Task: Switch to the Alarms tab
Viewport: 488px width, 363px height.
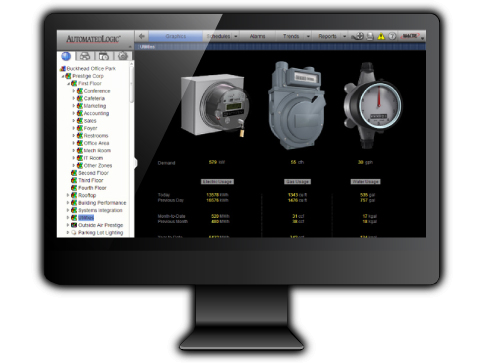Action: 257,36
